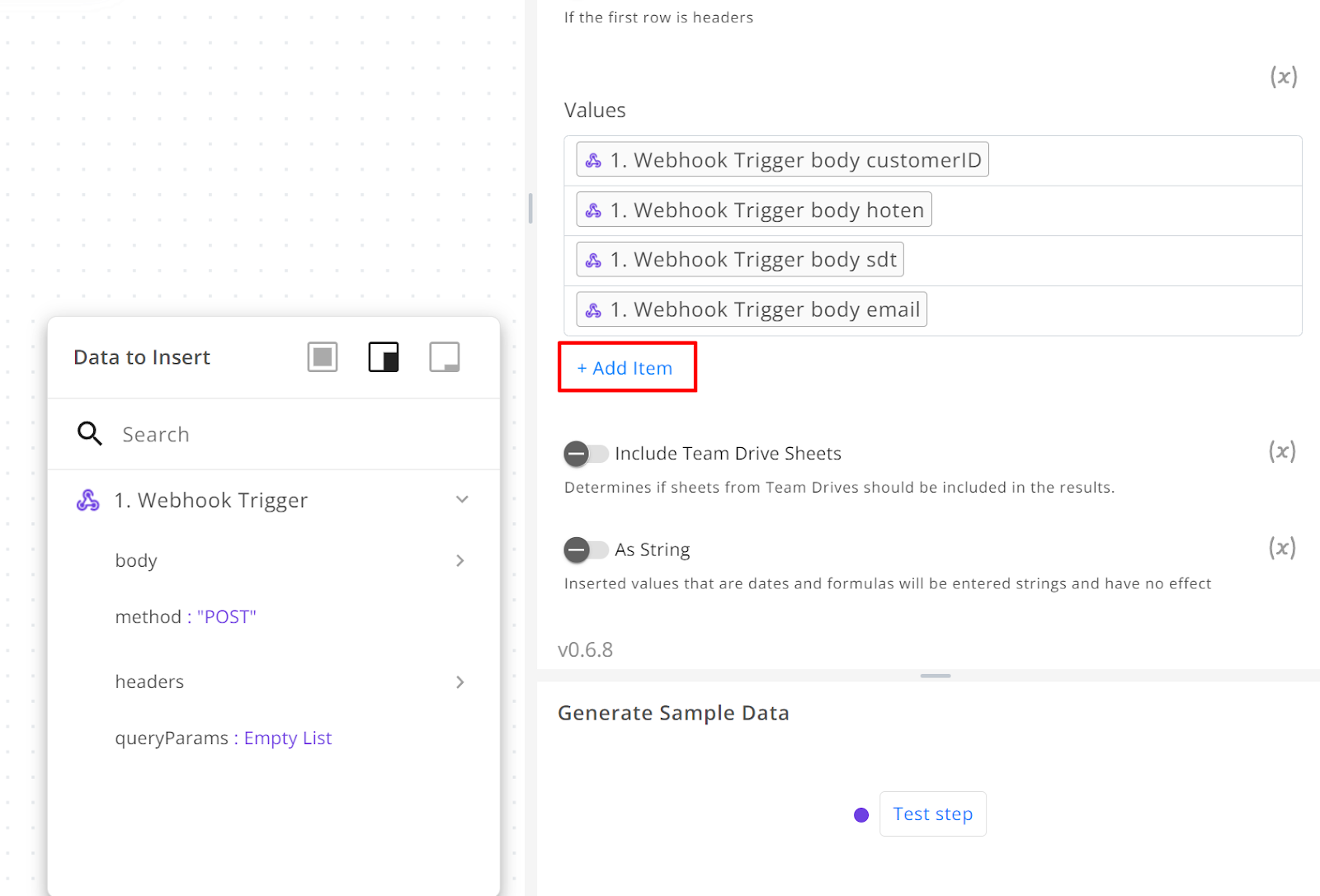Toggle dynamic value (x) for Team Drive Sheets
The height and width of the screenshot is (896, 1320).
click(1282, 451)
